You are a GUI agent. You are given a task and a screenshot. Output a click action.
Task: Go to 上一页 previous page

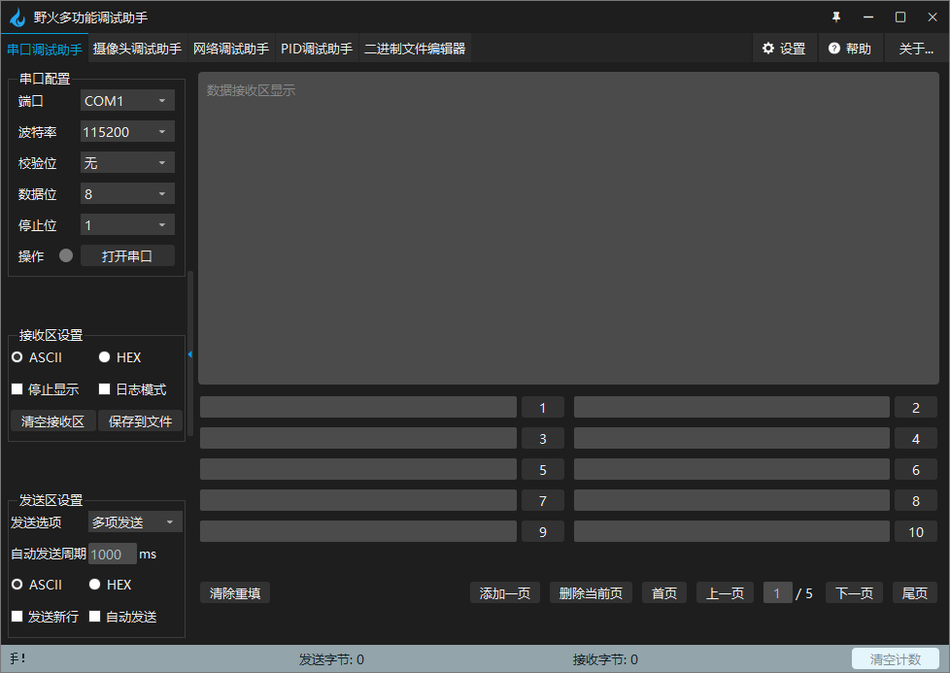point(725,592)
